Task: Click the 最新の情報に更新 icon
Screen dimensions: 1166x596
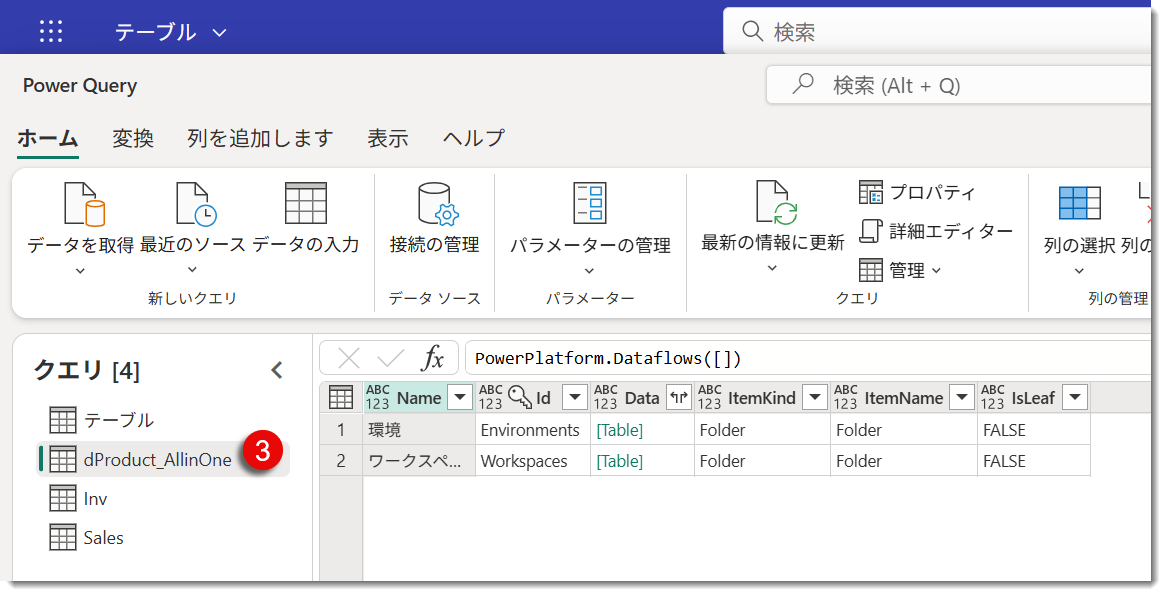Action: [x=776, y=202]
